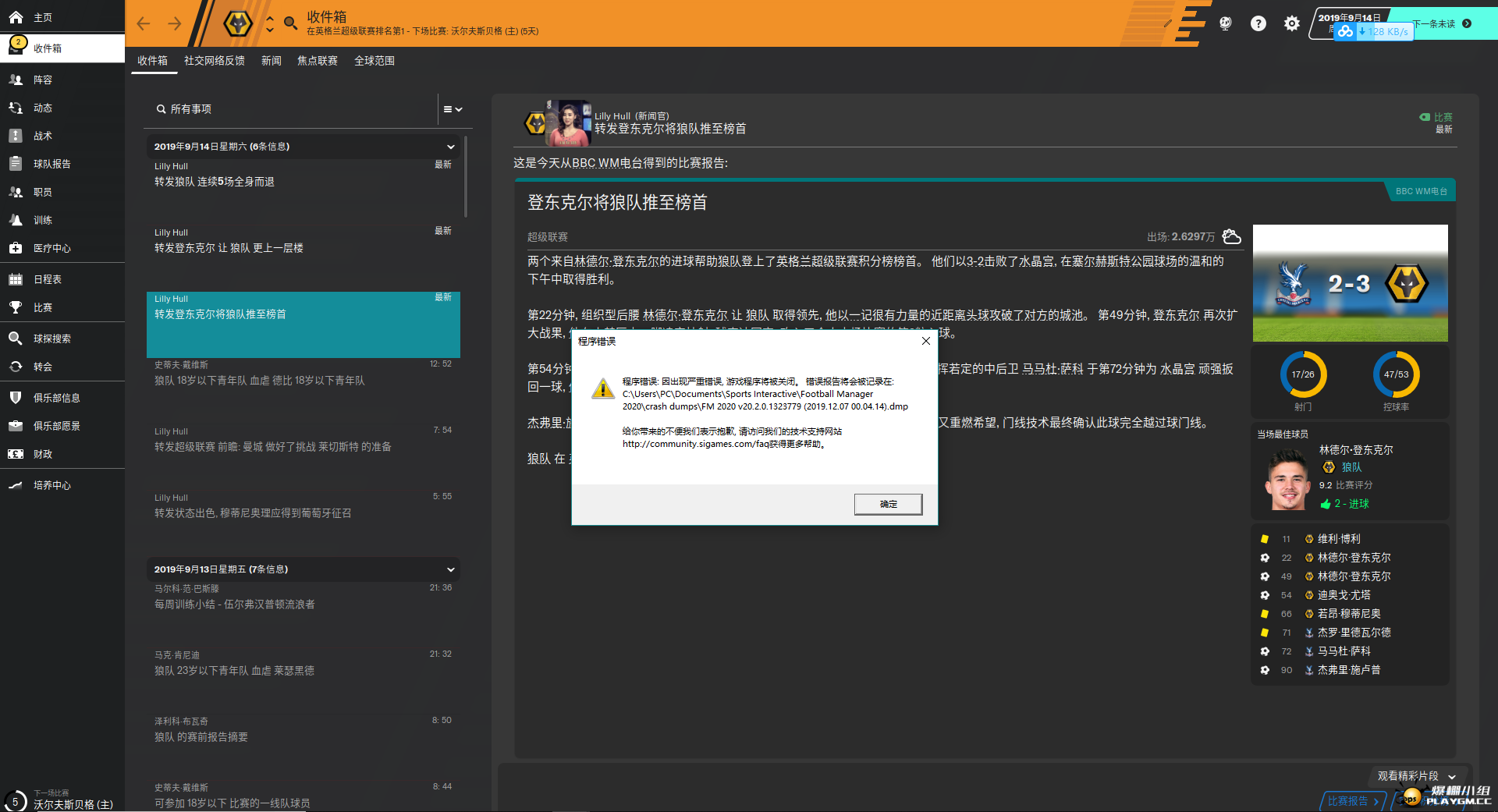Open the help question mark icon
Viewport: 1498px width, 812px height.
tap(1258, 23)
